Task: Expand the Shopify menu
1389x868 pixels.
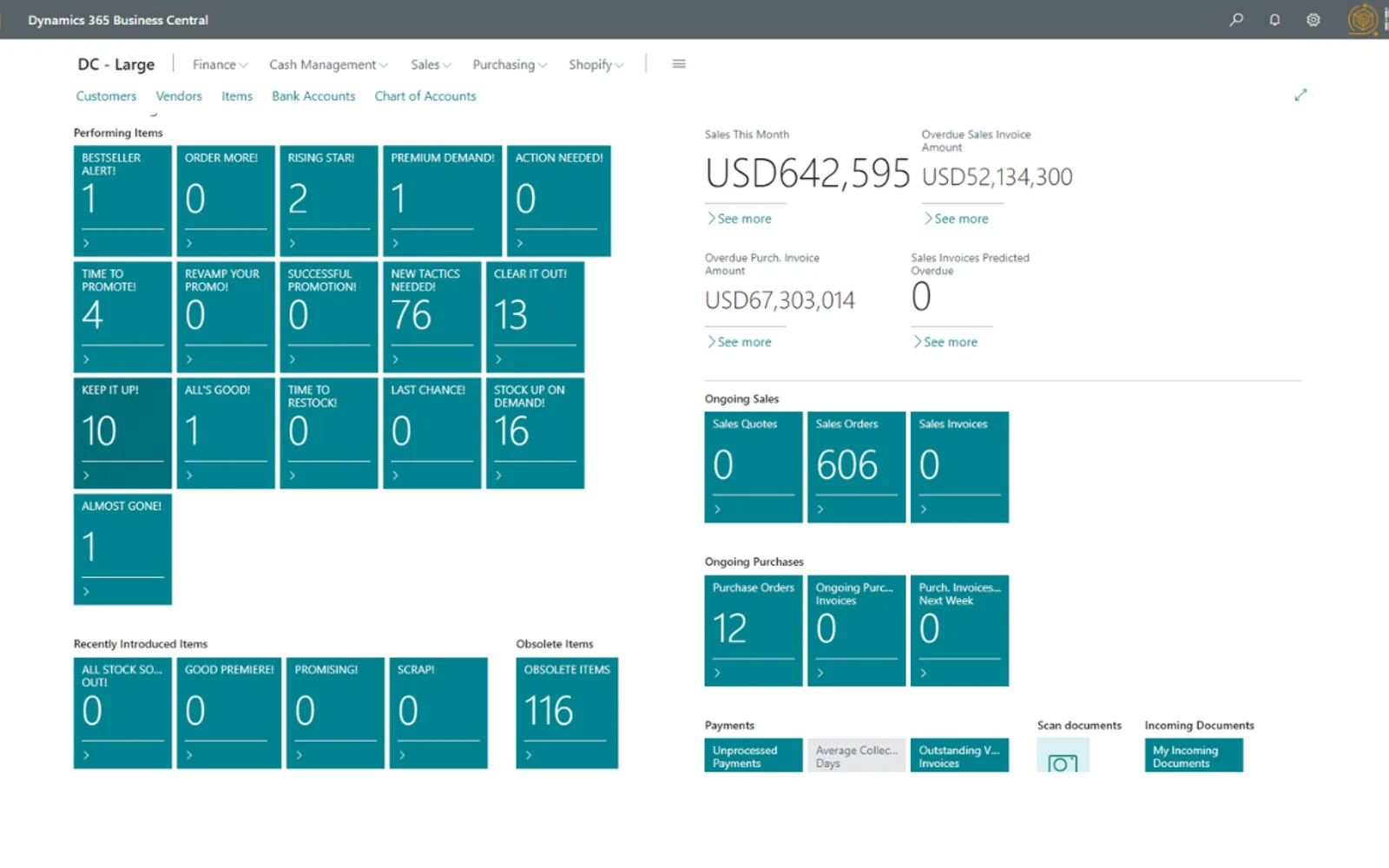Action: [x=596, y=64]
